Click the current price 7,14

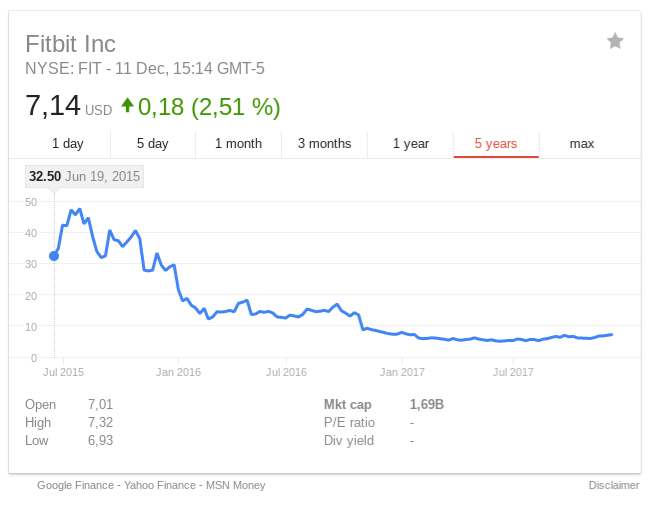tap(53, 106)
